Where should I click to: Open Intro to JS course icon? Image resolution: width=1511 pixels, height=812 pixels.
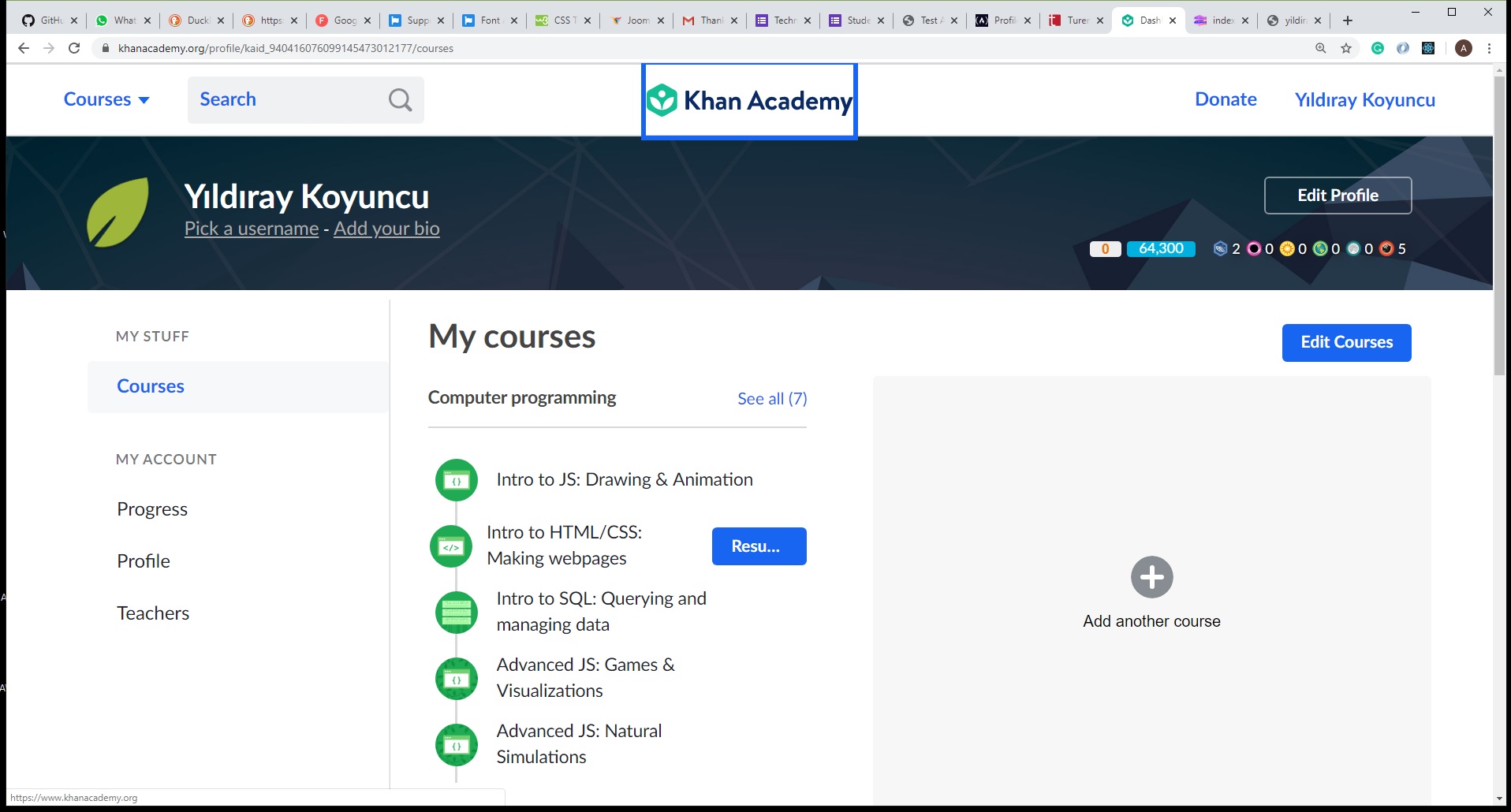click(x=457, y=480)
